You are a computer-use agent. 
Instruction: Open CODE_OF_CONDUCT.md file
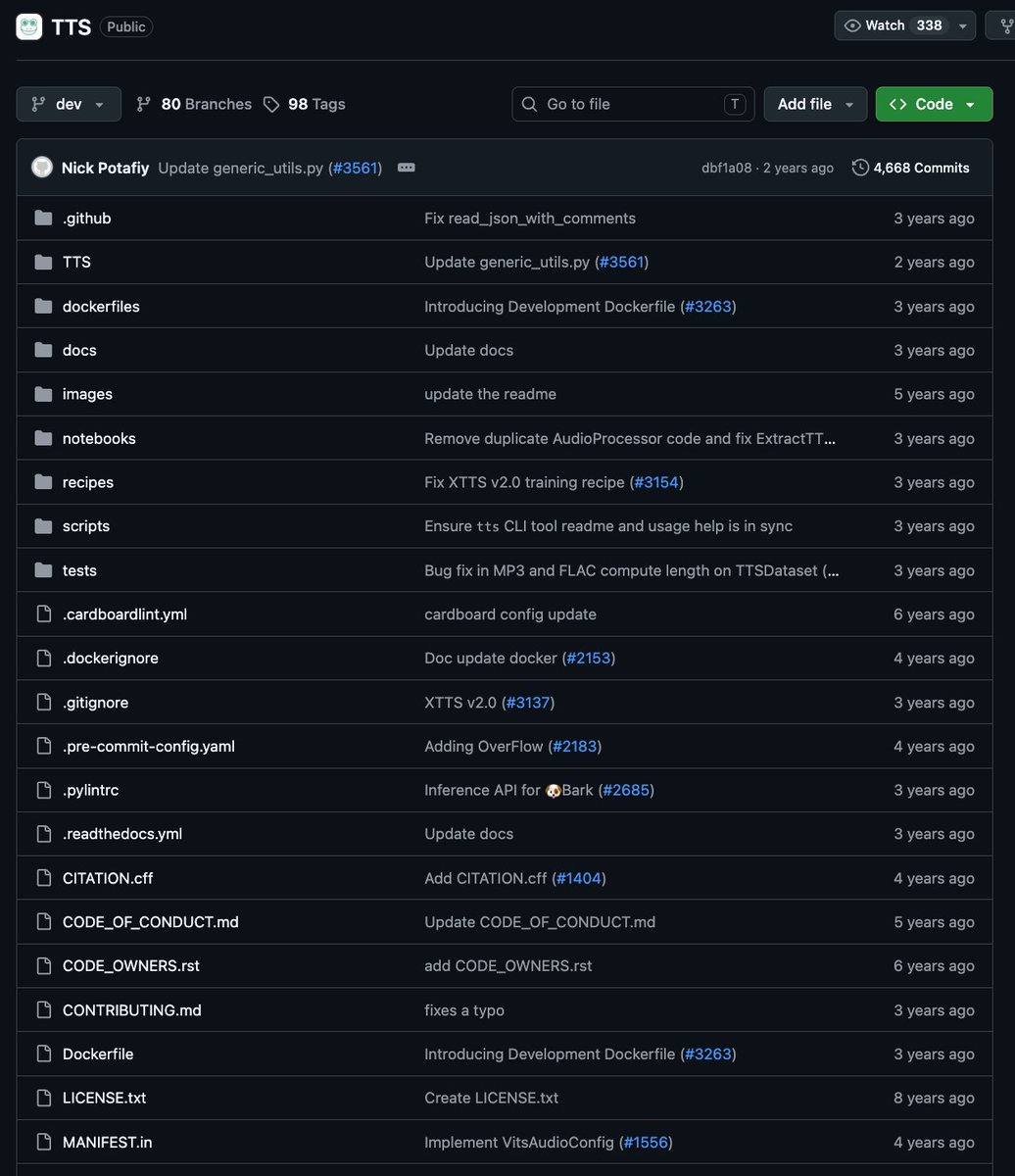tap(151, 922)
